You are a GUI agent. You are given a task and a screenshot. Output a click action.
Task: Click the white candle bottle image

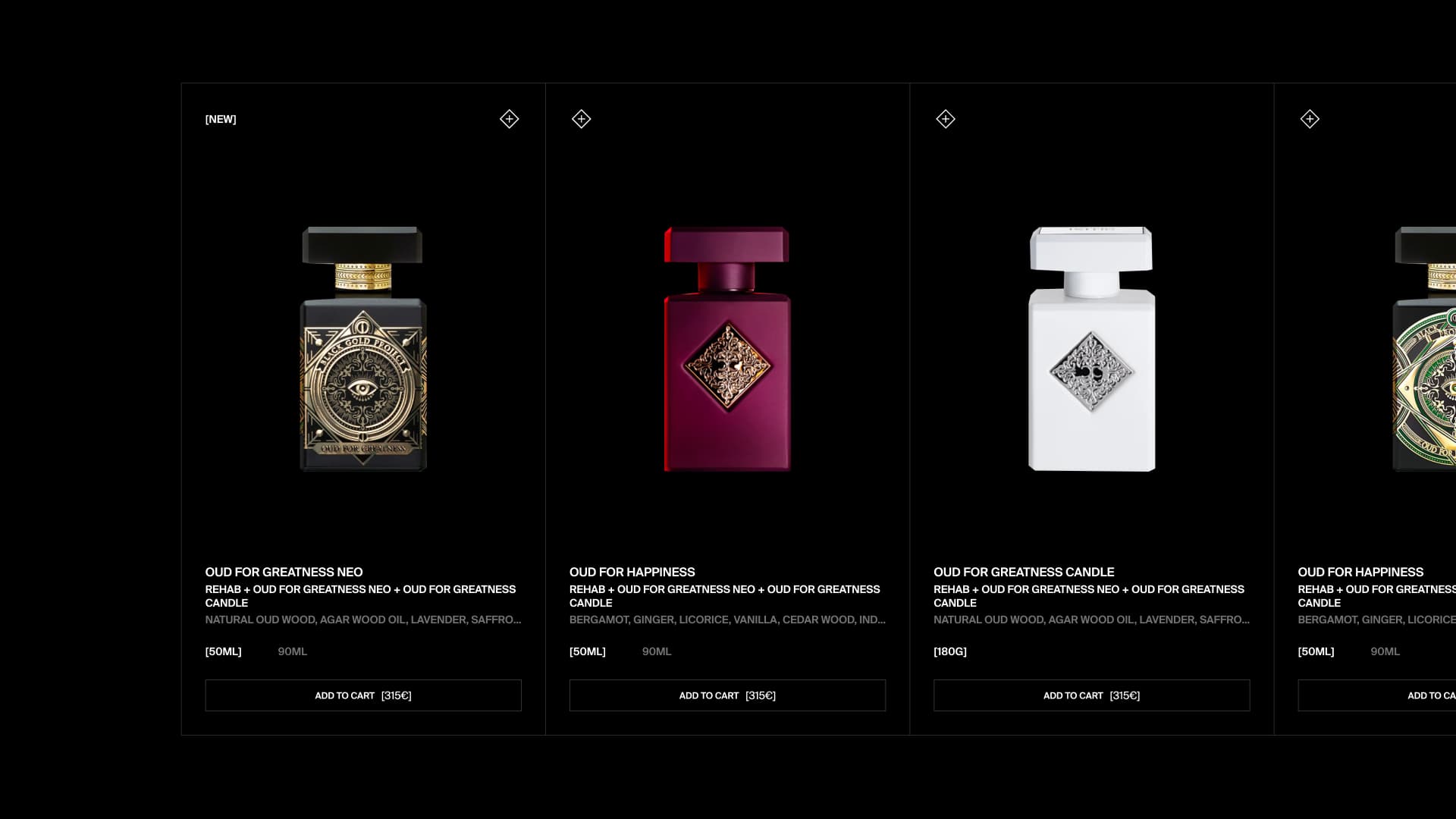point(1091,349)
